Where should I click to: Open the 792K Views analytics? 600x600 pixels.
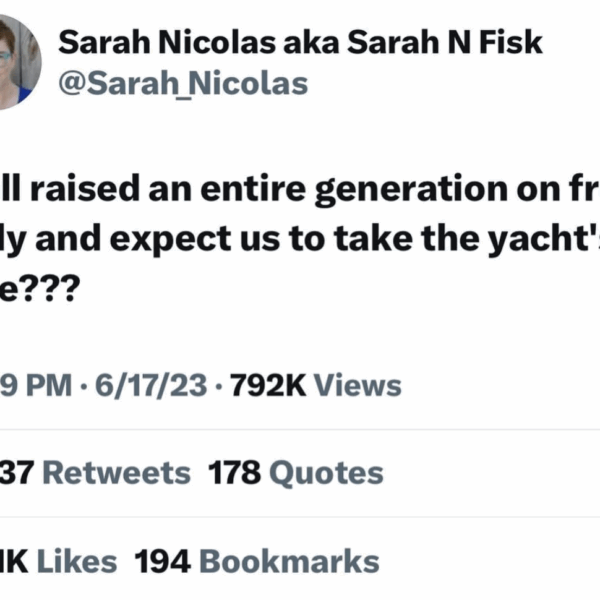click(x=315, y=385)
